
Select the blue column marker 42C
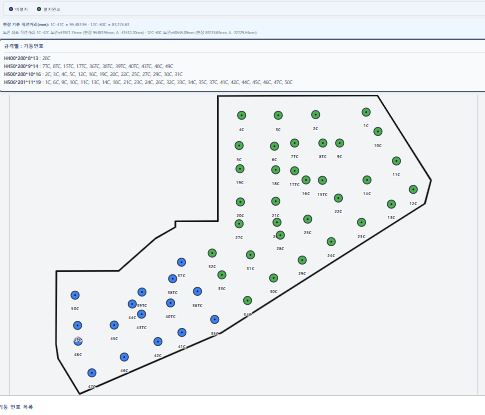(158, 342)
